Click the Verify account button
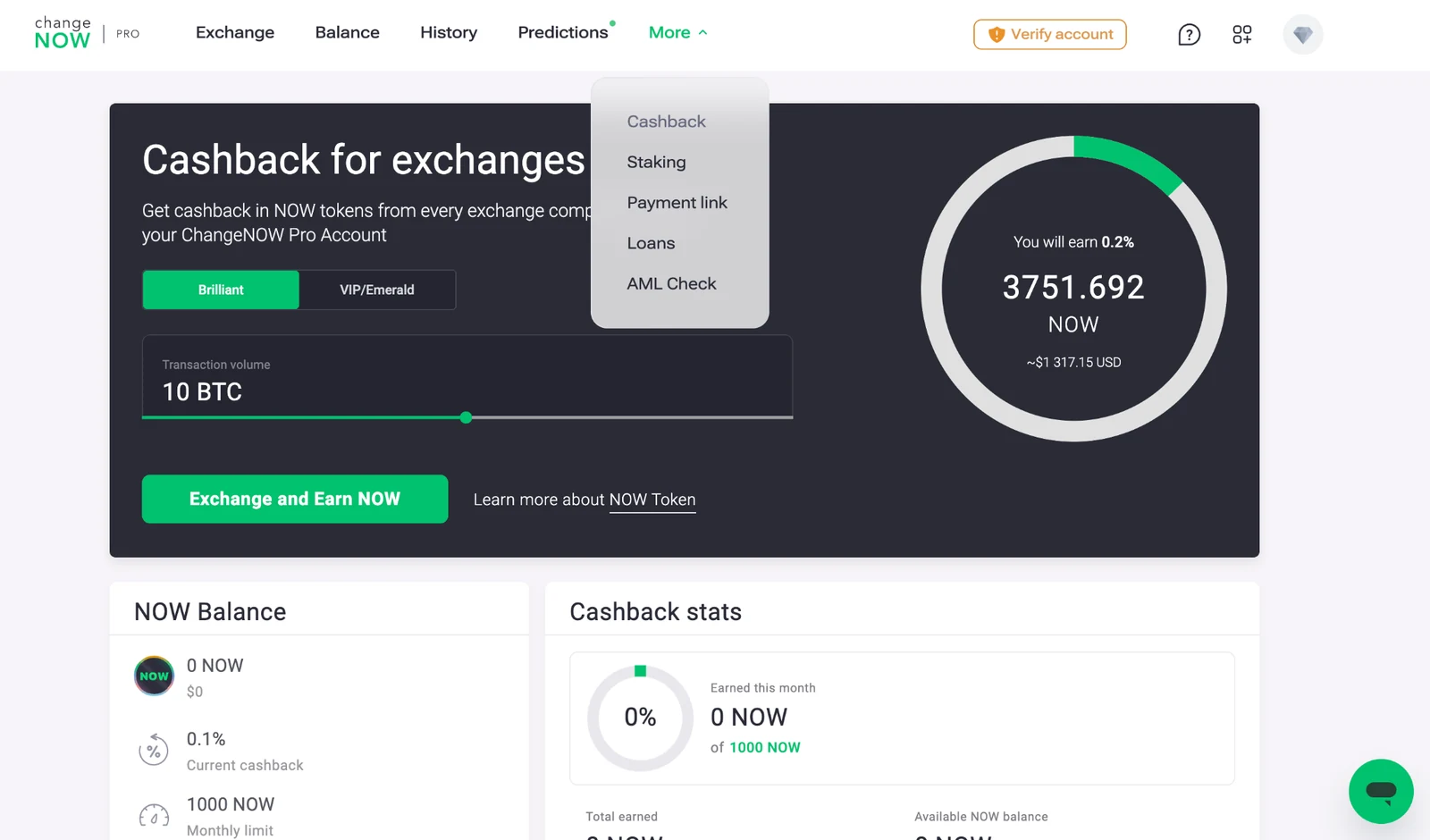The image size is (1430, 840). [x=1050, y=35]
